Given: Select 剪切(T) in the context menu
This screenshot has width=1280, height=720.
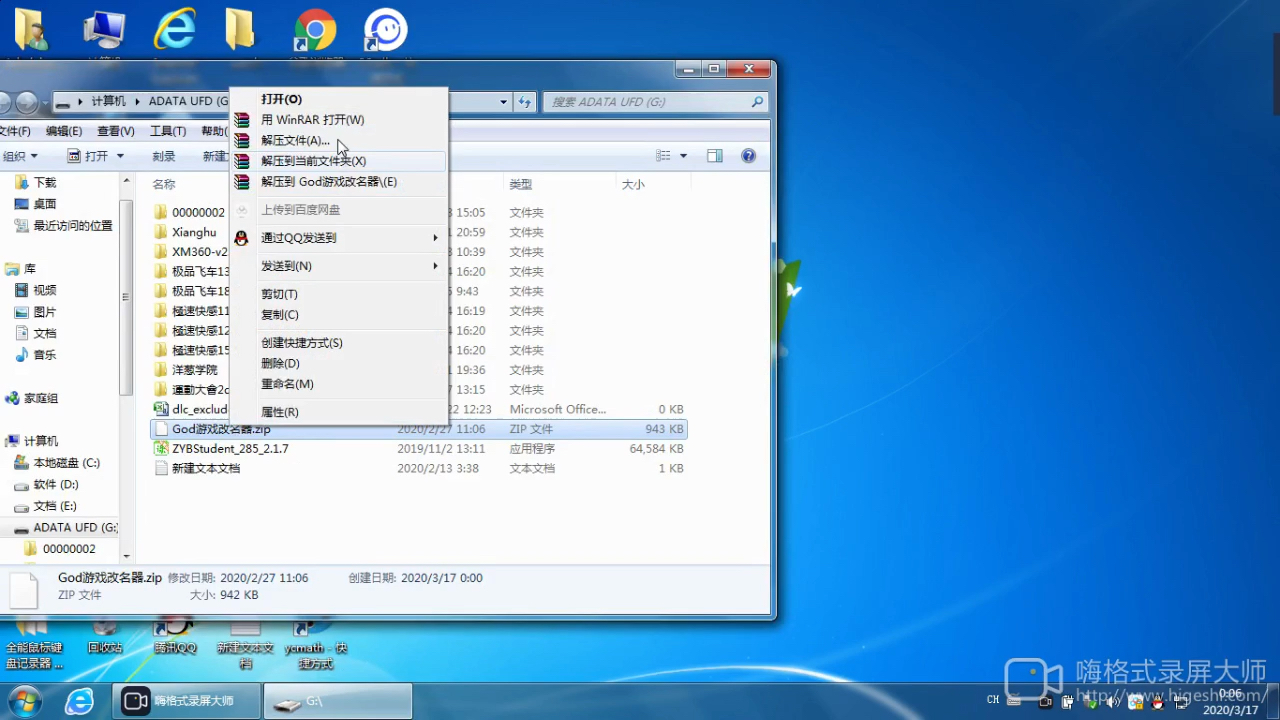Looking at the screenshot, I should pos(339,294).
